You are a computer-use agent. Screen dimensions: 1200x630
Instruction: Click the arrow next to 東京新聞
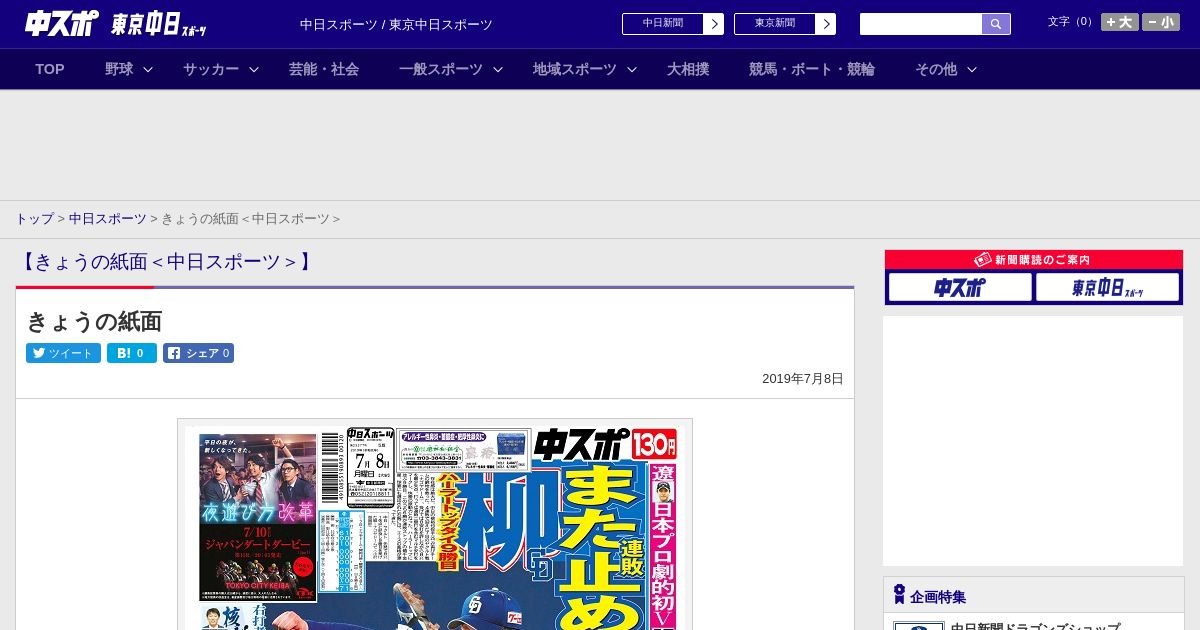click(826, 24)
